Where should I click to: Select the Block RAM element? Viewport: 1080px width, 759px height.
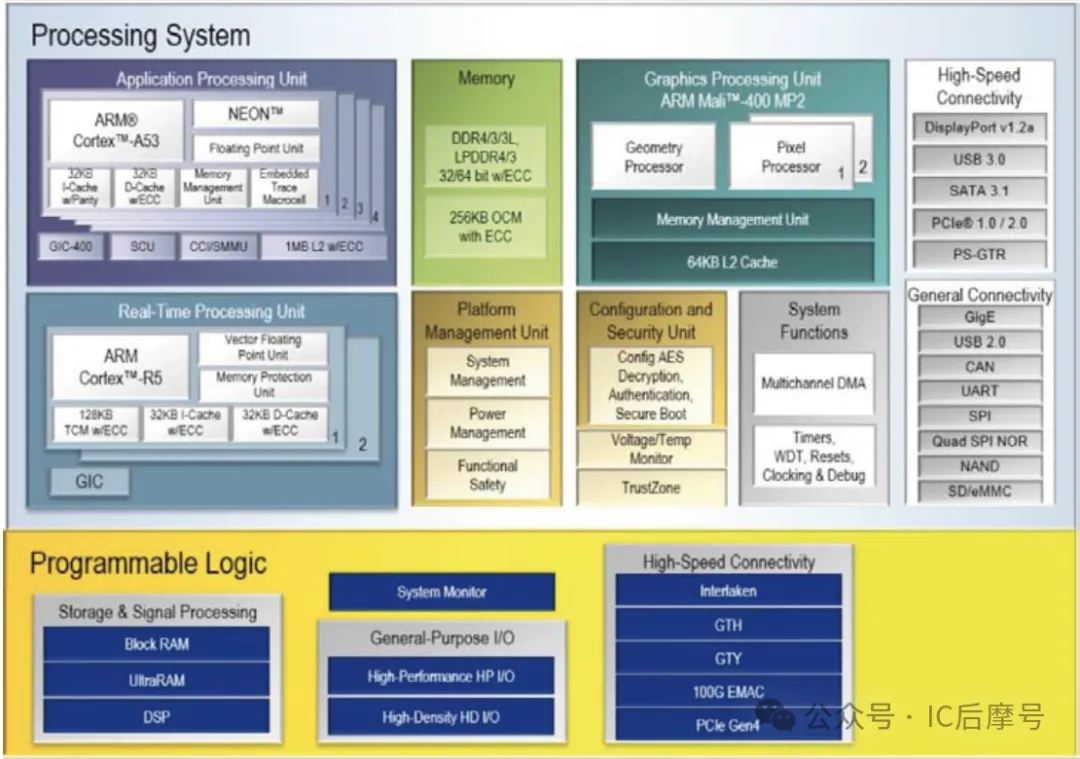(x=154, y=644)
